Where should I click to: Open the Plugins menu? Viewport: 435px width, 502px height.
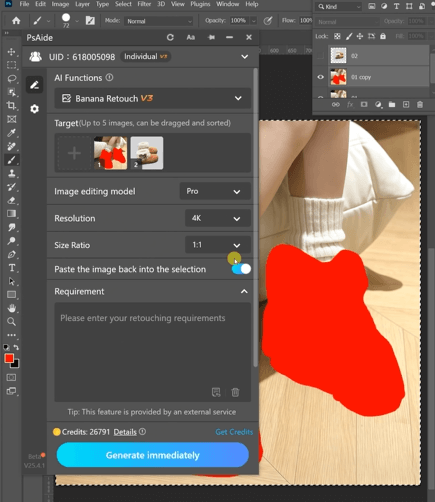pyautogui.click(x=200, y=4)
